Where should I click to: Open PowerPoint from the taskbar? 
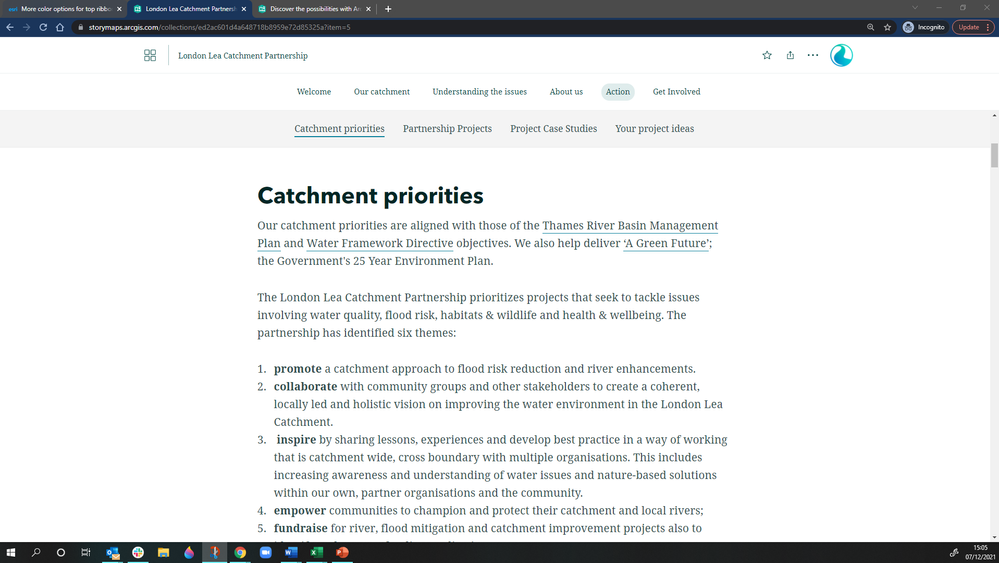[x=342, y=552]
